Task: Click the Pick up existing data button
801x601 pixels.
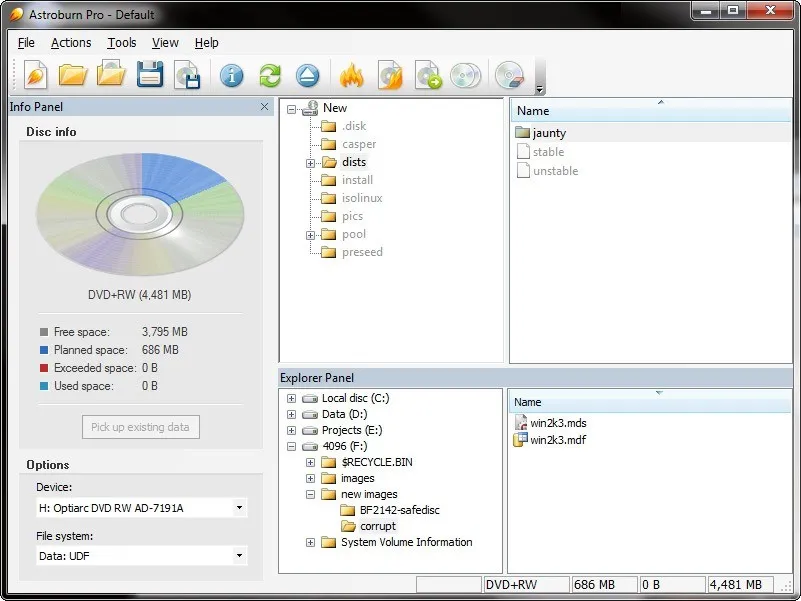Action: 140,426
